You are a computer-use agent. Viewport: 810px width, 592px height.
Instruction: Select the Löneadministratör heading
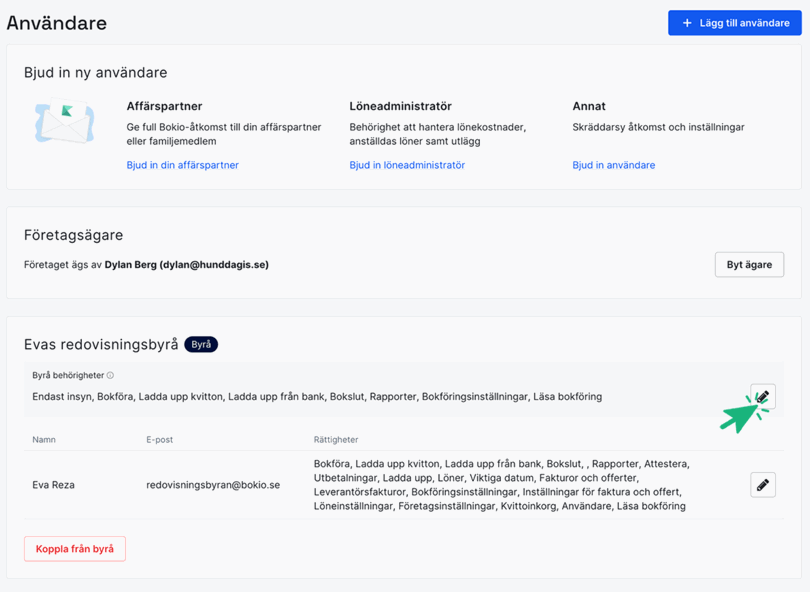pyautogui.click(x=400, y=106)
